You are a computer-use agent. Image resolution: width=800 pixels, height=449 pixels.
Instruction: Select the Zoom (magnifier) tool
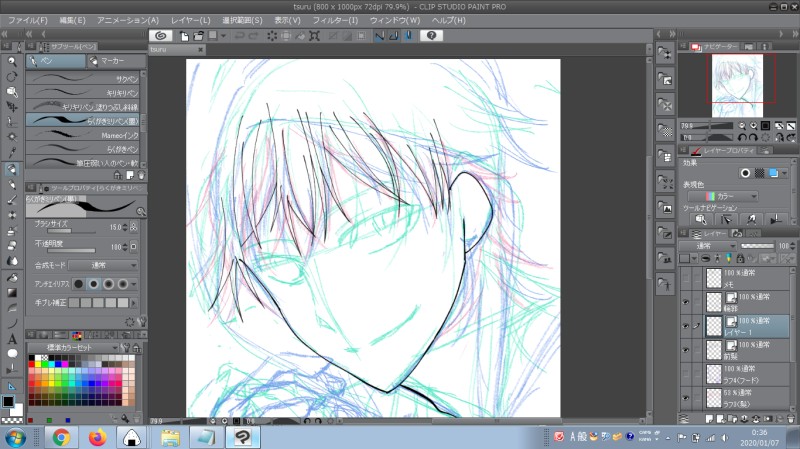click(x=12, y=61)
